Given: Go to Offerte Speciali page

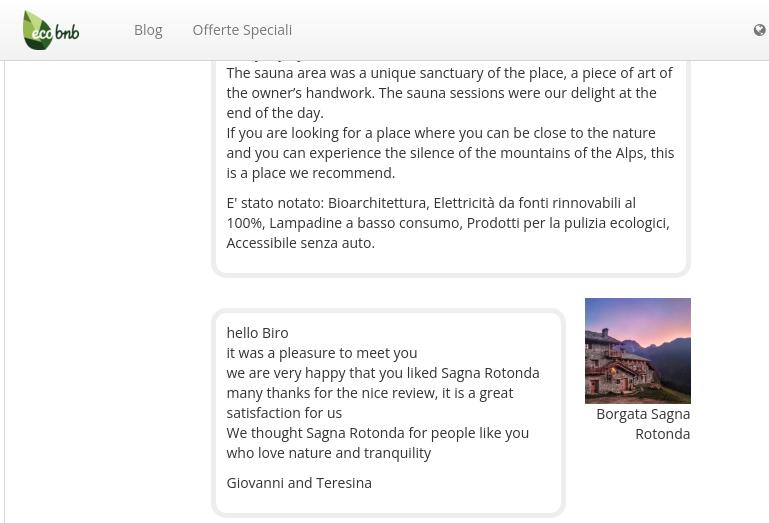Looking at the screenshot, I should [242, 30].
